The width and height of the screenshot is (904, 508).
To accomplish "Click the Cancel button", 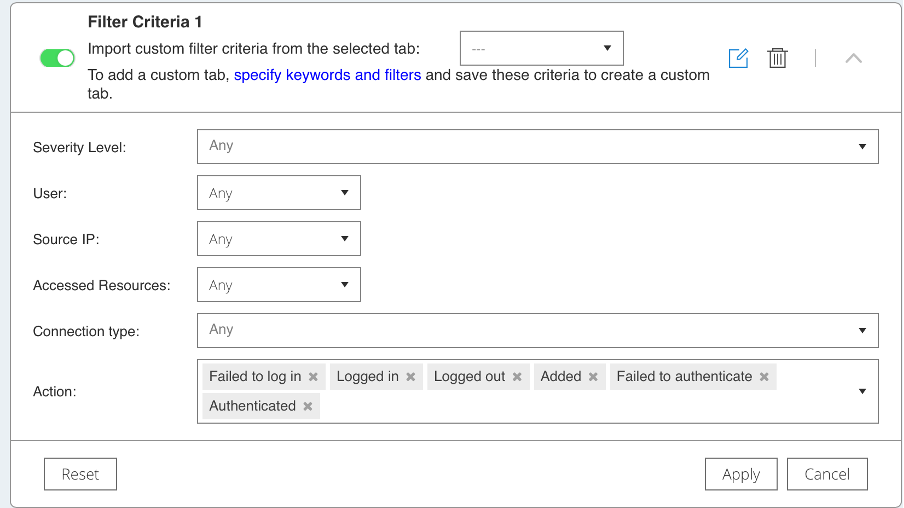I will point(826,474).
